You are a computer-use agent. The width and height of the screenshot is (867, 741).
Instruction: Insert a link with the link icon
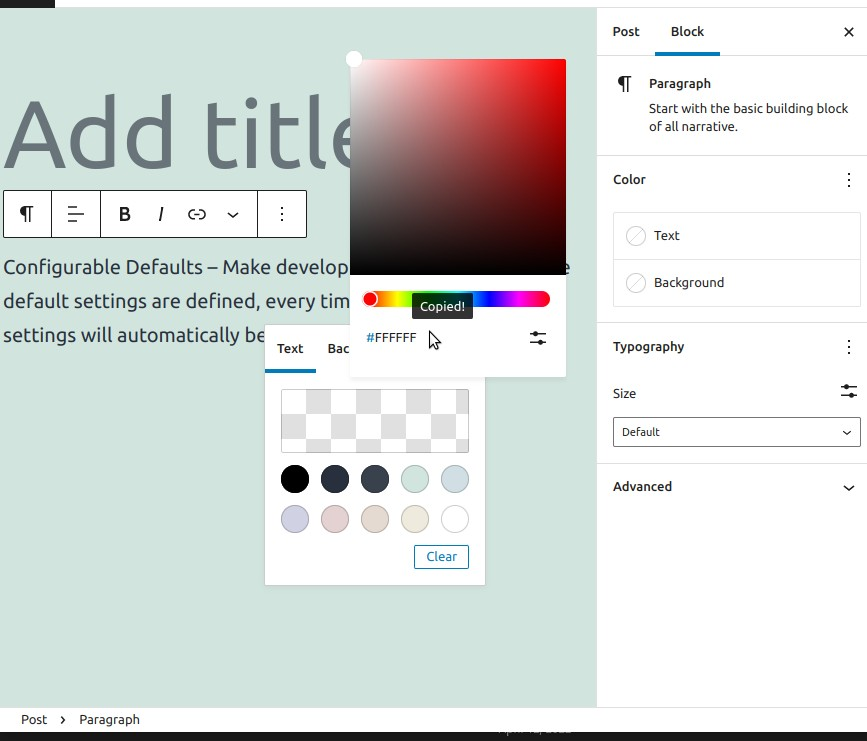(196, 214)
